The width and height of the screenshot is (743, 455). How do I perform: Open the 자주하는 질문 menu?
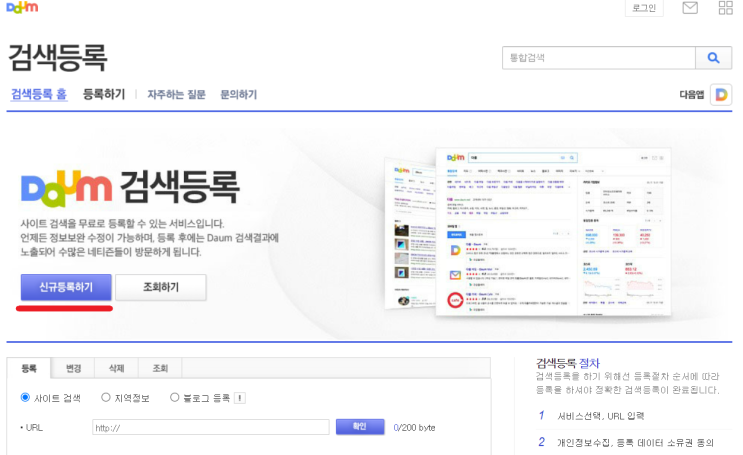tap(176, 95)
